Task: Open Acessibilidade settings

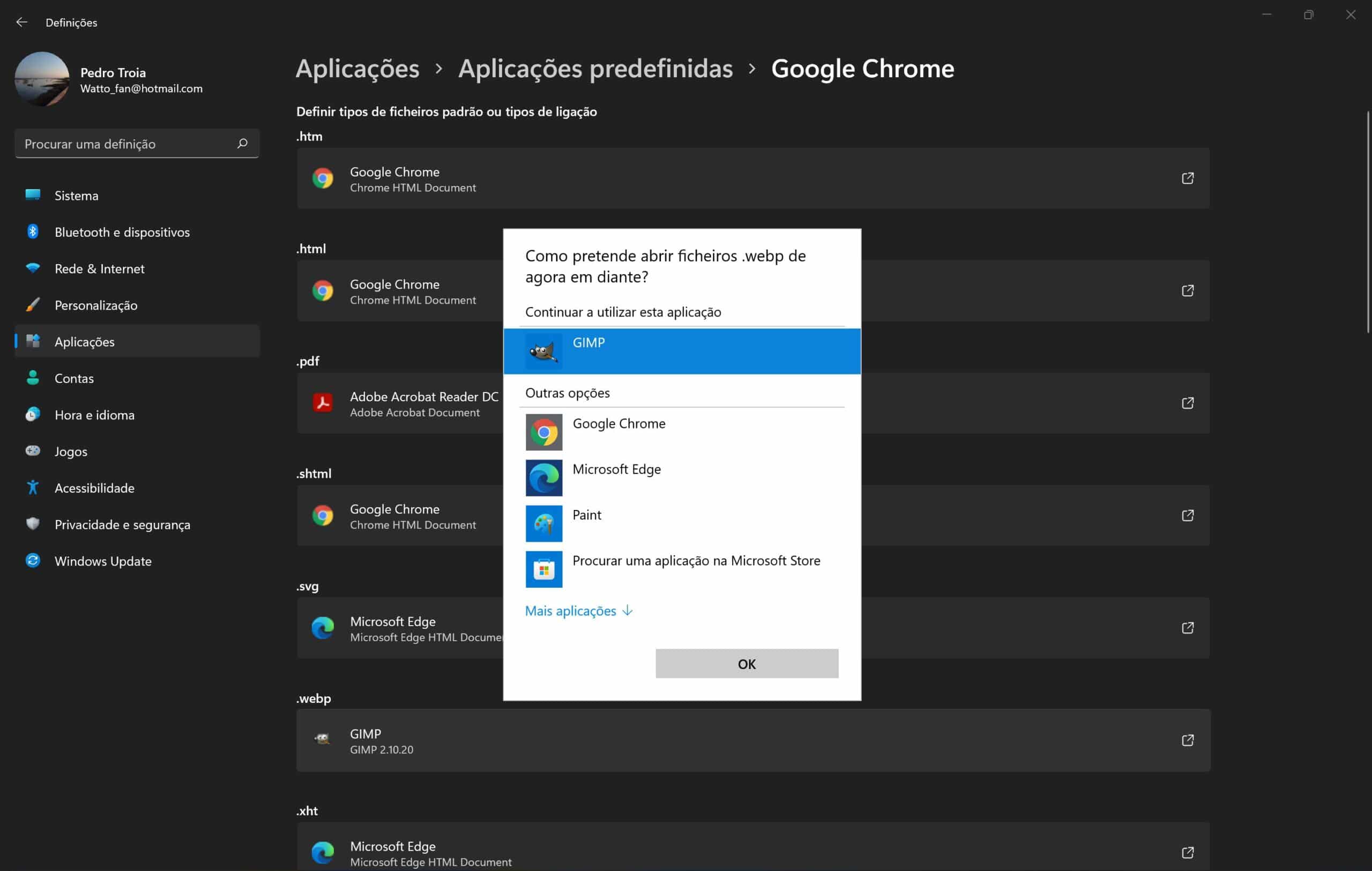Action: point(137,487)
